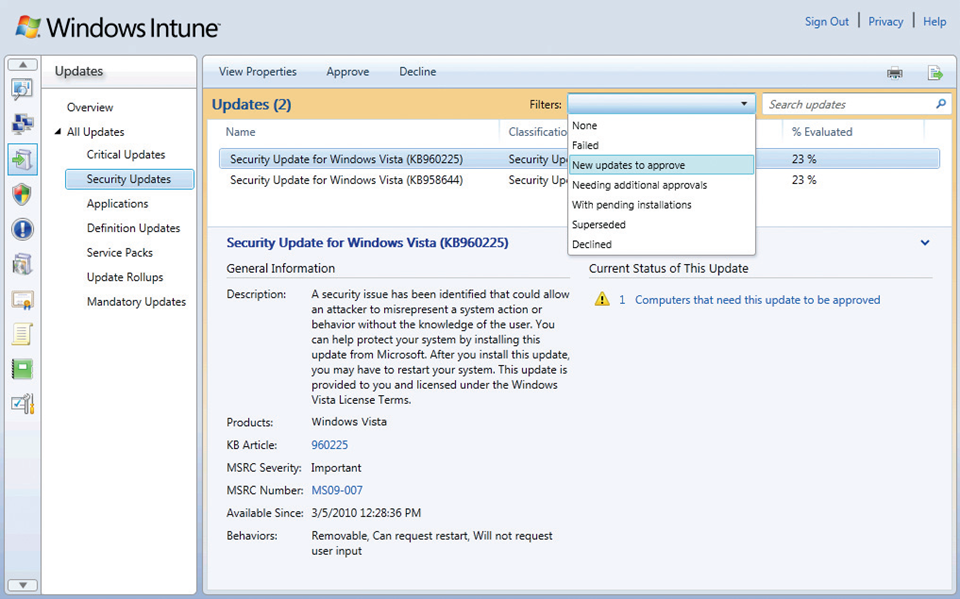Click the General Information section heading
Image resolution: width=960 pixels, height=599 pixels.
click(x=280, y=268)
